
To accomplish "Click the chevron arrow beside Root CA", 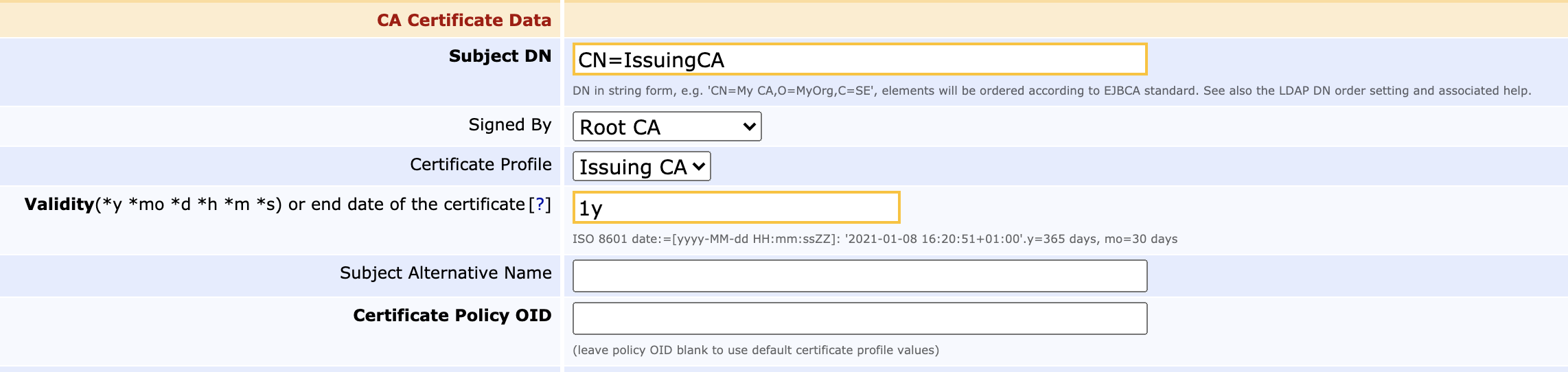I will click(x=749, y=127).
